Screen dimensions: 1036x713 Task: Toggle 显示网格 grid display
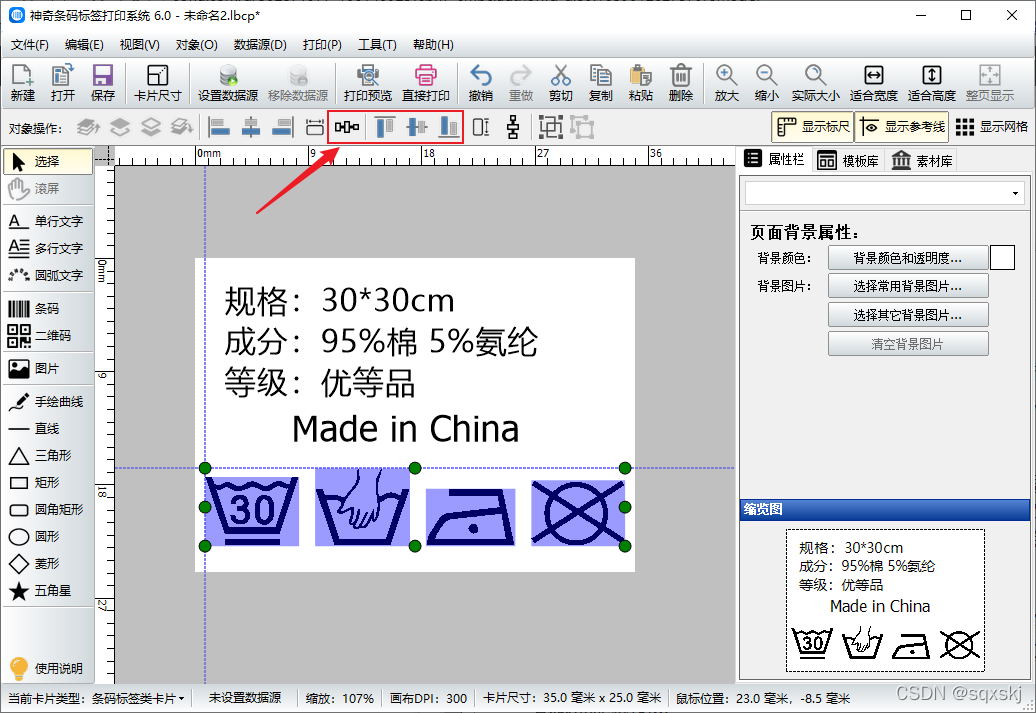click(992, 127)
